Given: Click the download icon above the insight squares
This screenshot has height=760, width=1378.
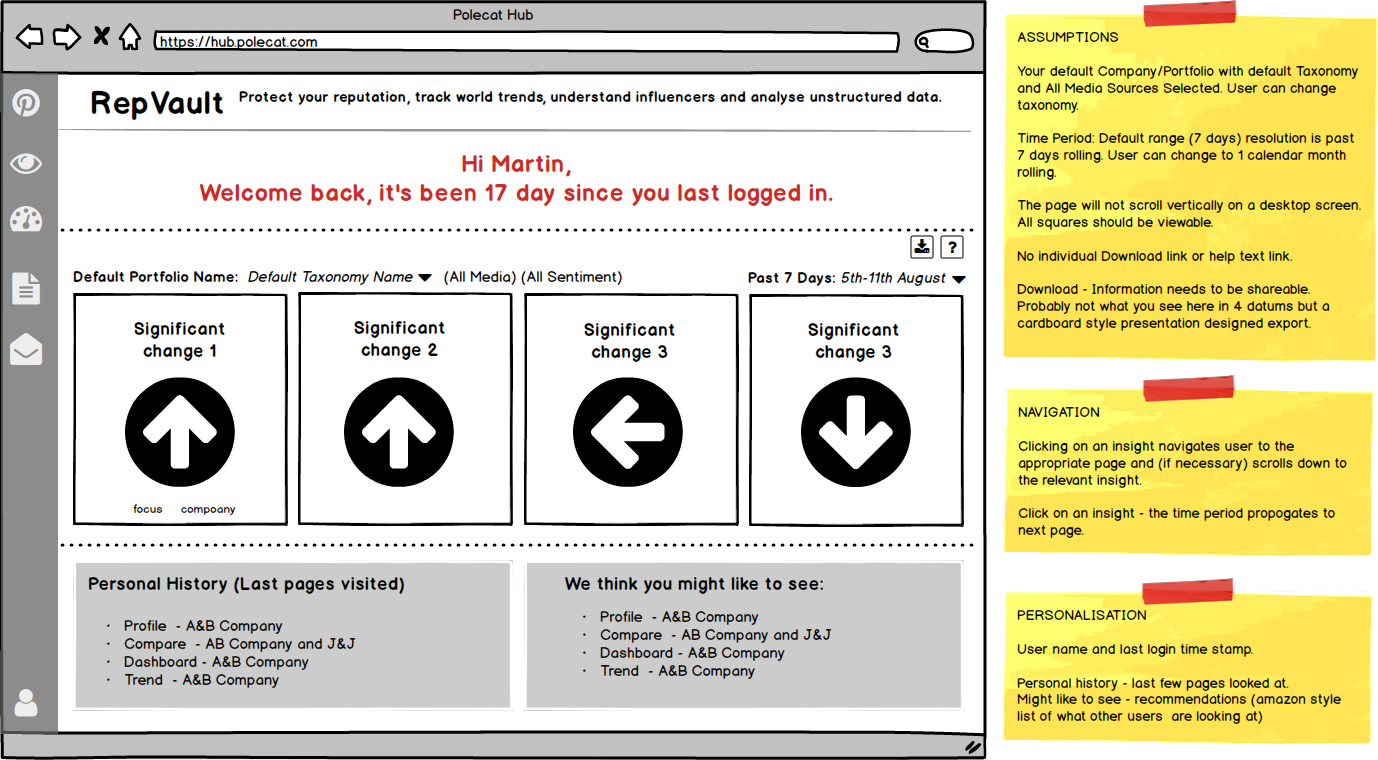Looking at the screenshot, I should (921, 246).
